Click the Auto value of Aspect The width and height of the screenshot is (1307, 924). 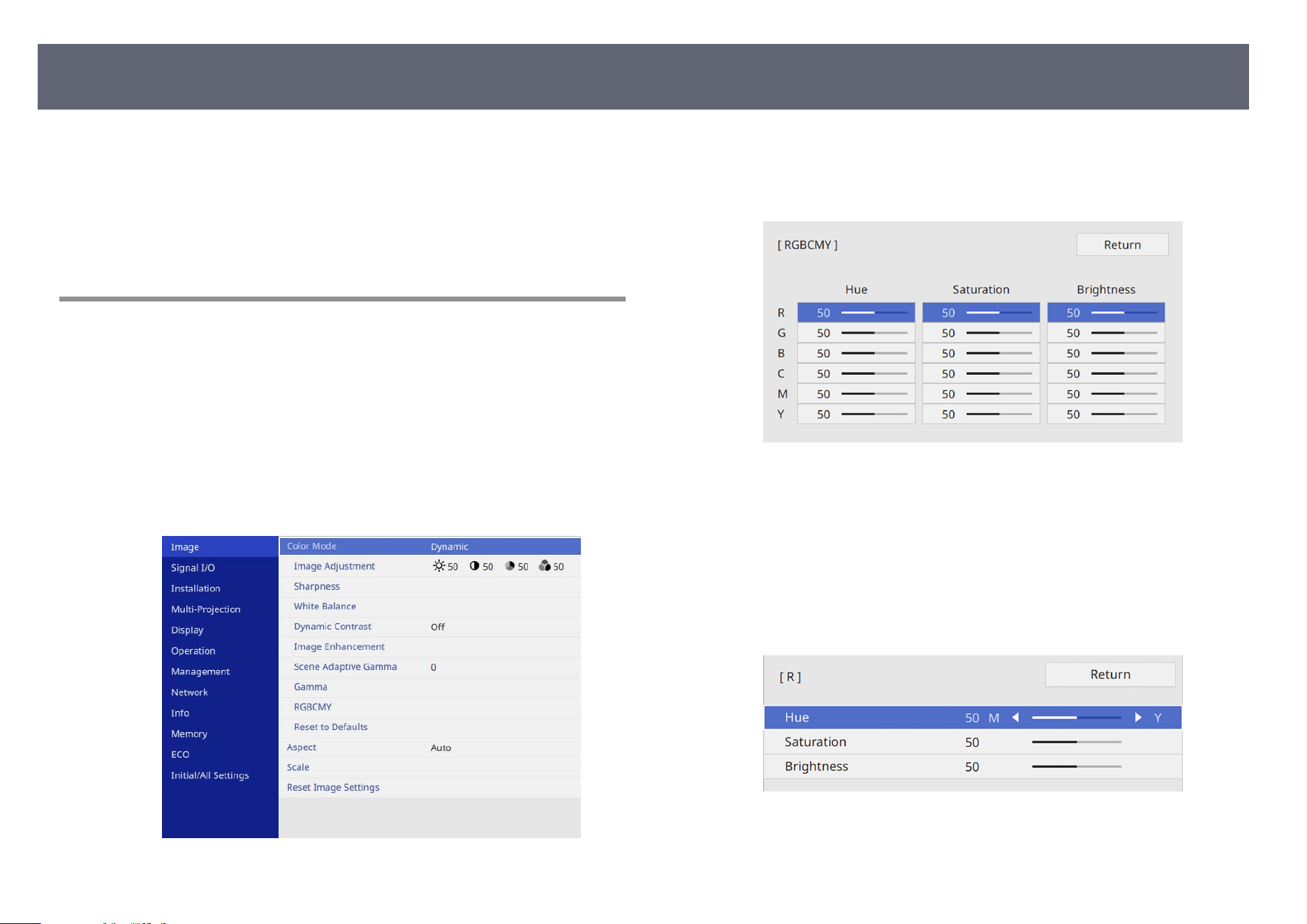click(x=441, y=747)
